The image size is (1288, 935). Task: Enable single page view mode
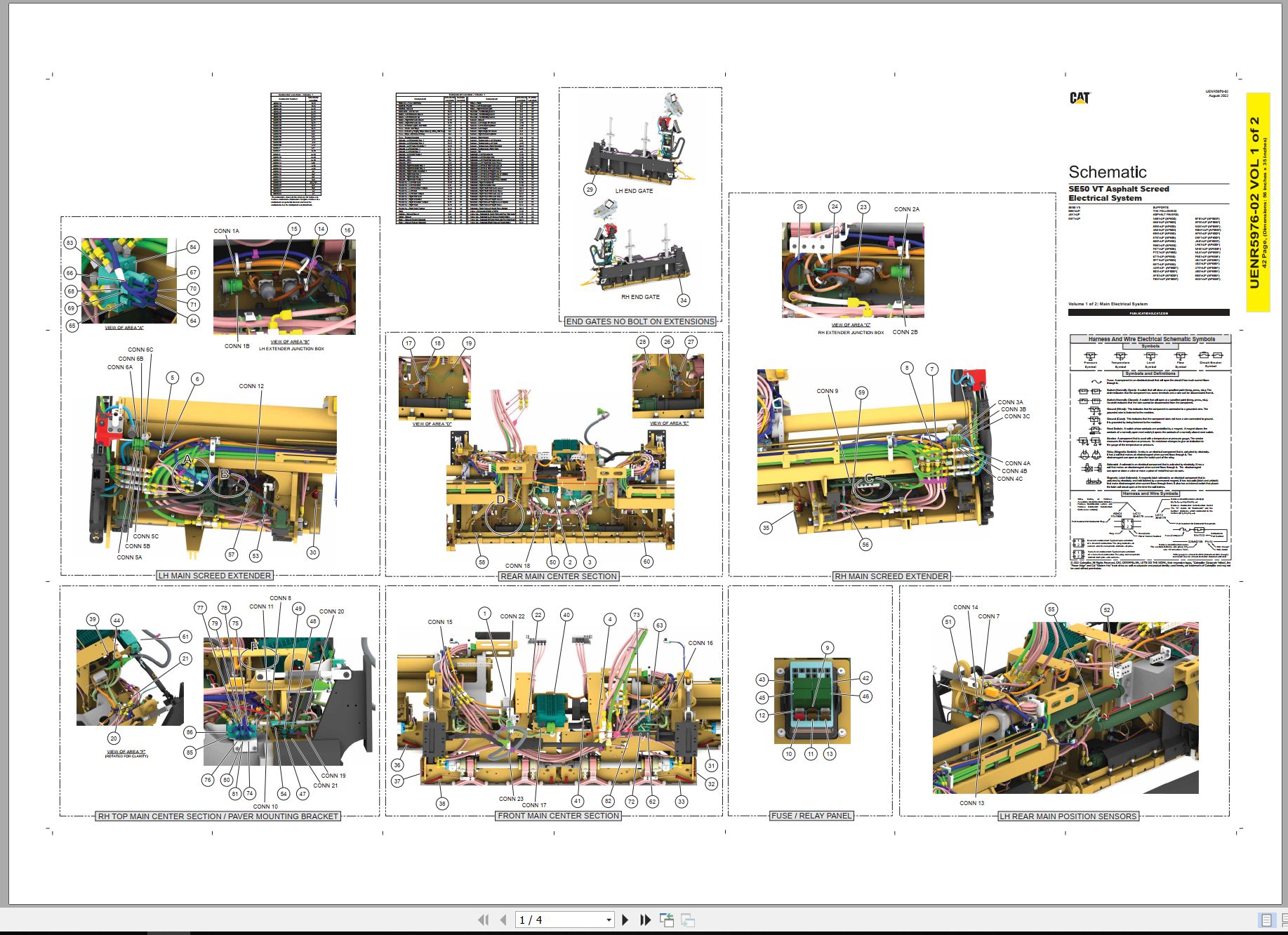[1266, 920]
